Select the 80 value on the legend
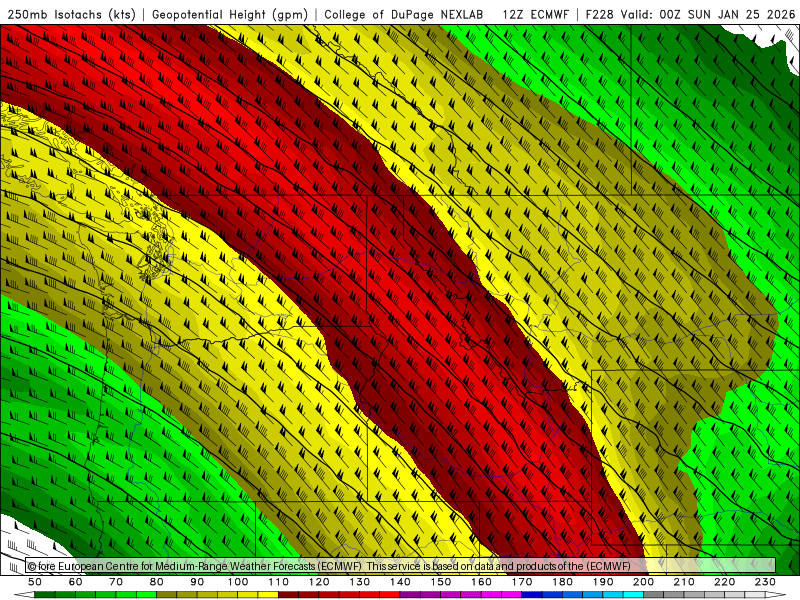The image size is (800, 600). pos(157,582)
